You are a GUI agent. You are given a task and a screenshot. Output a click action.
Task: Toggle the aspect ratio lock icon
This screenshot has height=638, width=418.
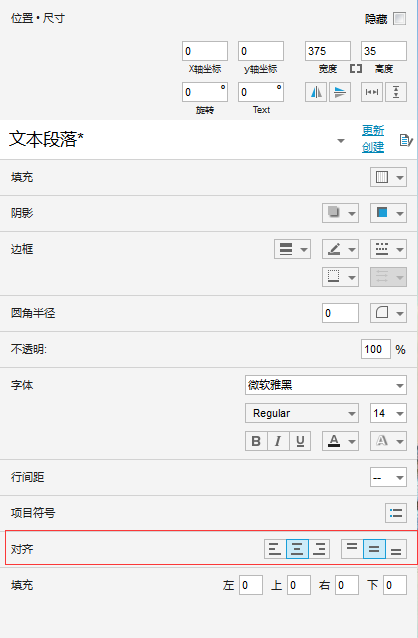point(356,69)
